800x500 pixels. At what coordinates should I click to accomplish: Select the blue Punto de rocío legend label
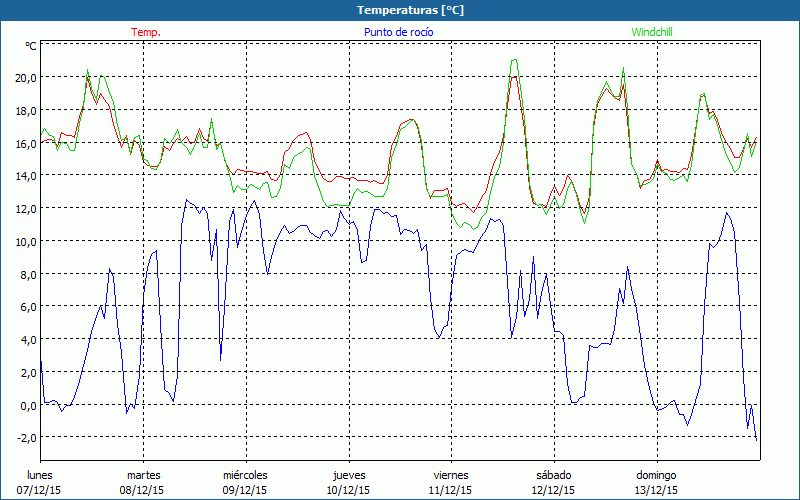click(398, 32)
